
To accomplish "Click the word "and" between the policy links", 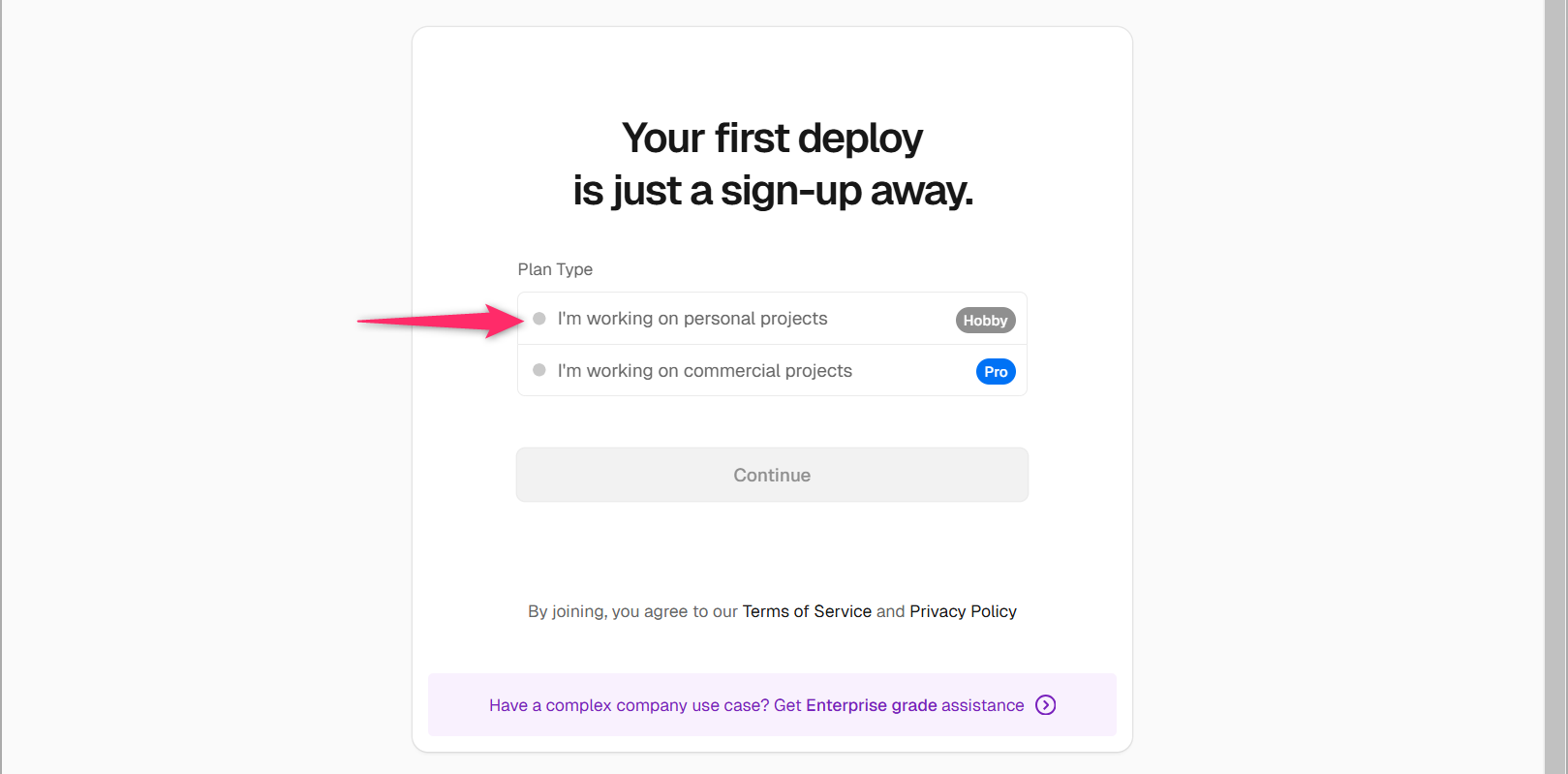I will pyautogui.click(x=890, y=611).
